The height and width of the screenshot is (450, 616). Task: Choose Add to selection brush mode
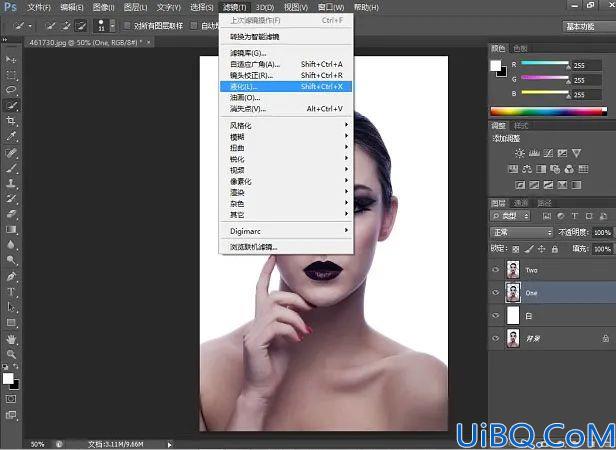click(66, 26)
